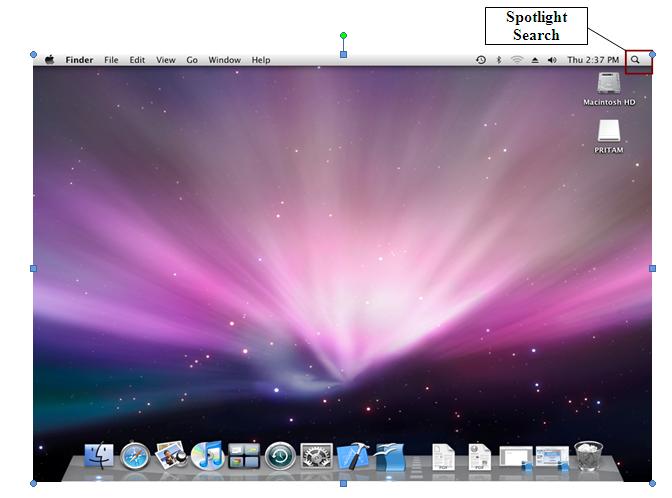Screen dimensions: 672x498
Task: Open Time Machine from the Dock
Action: click(280, 456)
